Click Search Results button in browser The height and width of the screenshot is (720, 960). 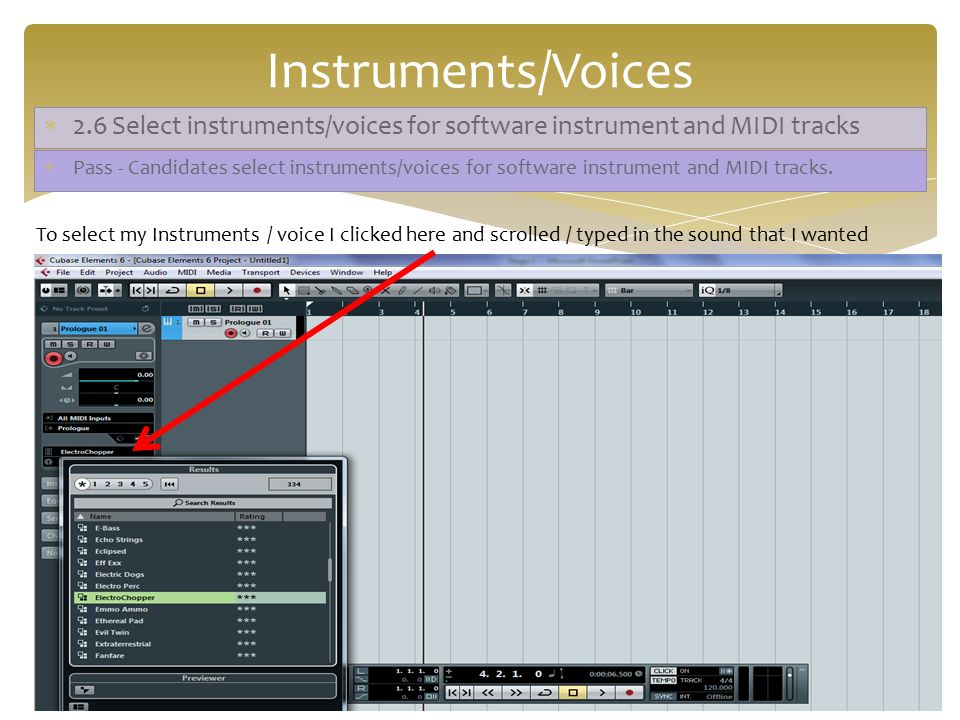click(x=203, y=503)
